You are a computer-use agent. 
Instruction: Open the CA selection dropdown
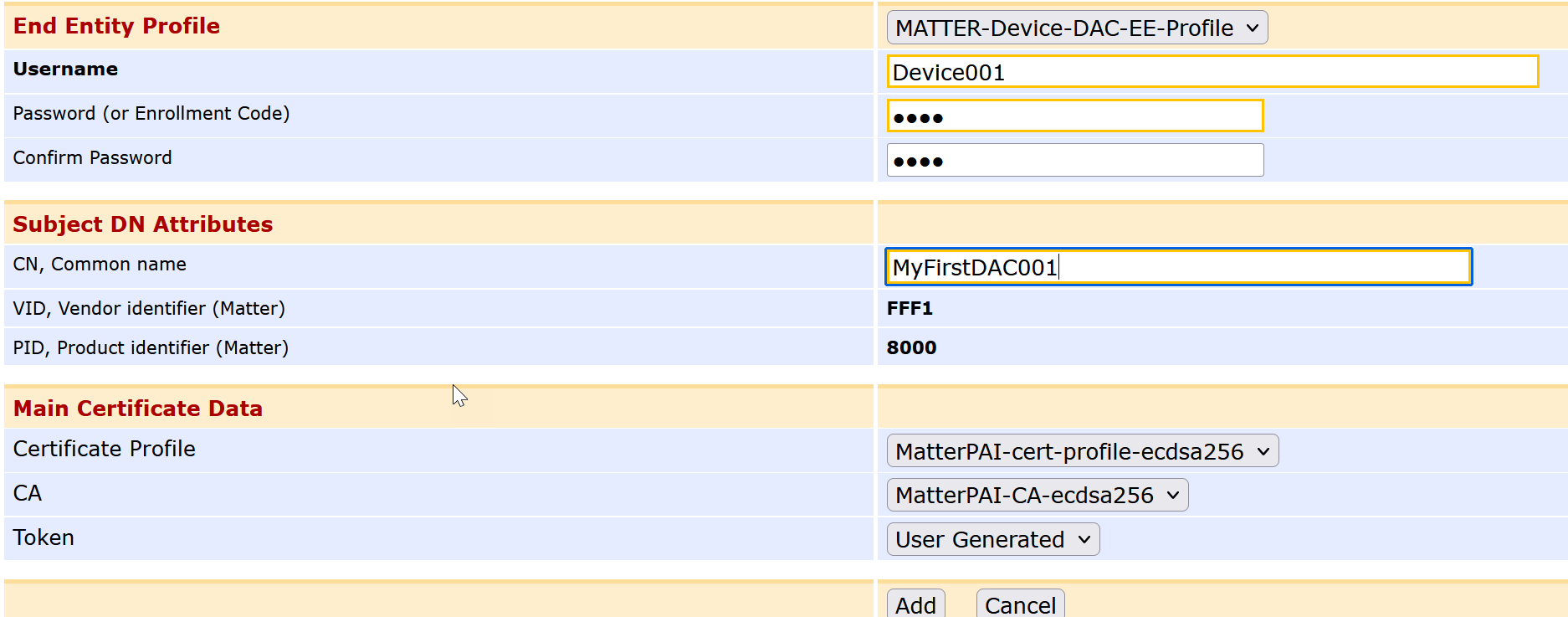[1037, 496]
